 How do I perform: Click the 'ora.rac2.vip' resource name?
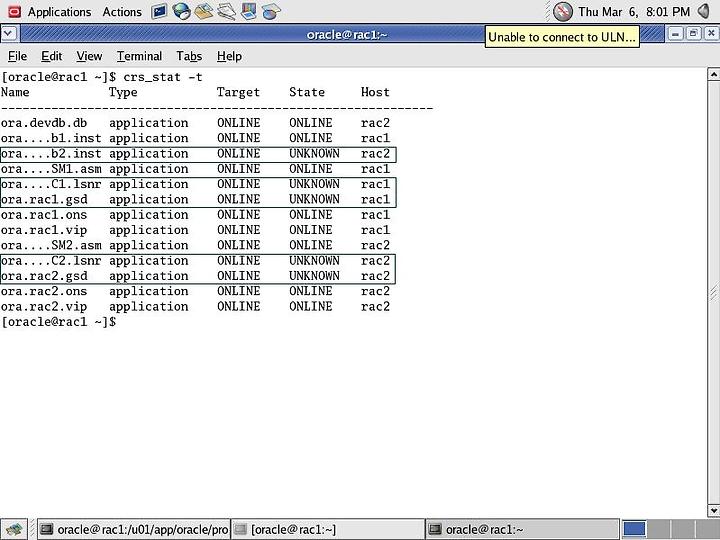pyautogui.click(x=44, y=307)
